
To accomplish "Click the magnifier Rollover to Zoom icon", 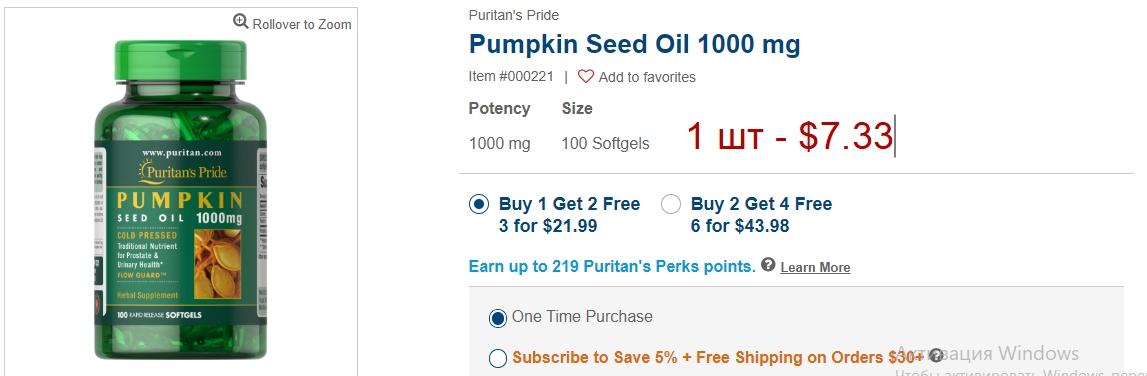I will point(241,21).
